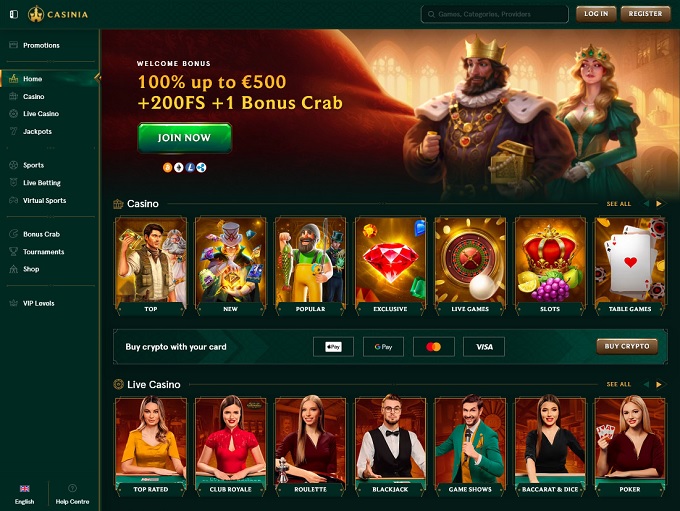Focus the games search field

494,14
